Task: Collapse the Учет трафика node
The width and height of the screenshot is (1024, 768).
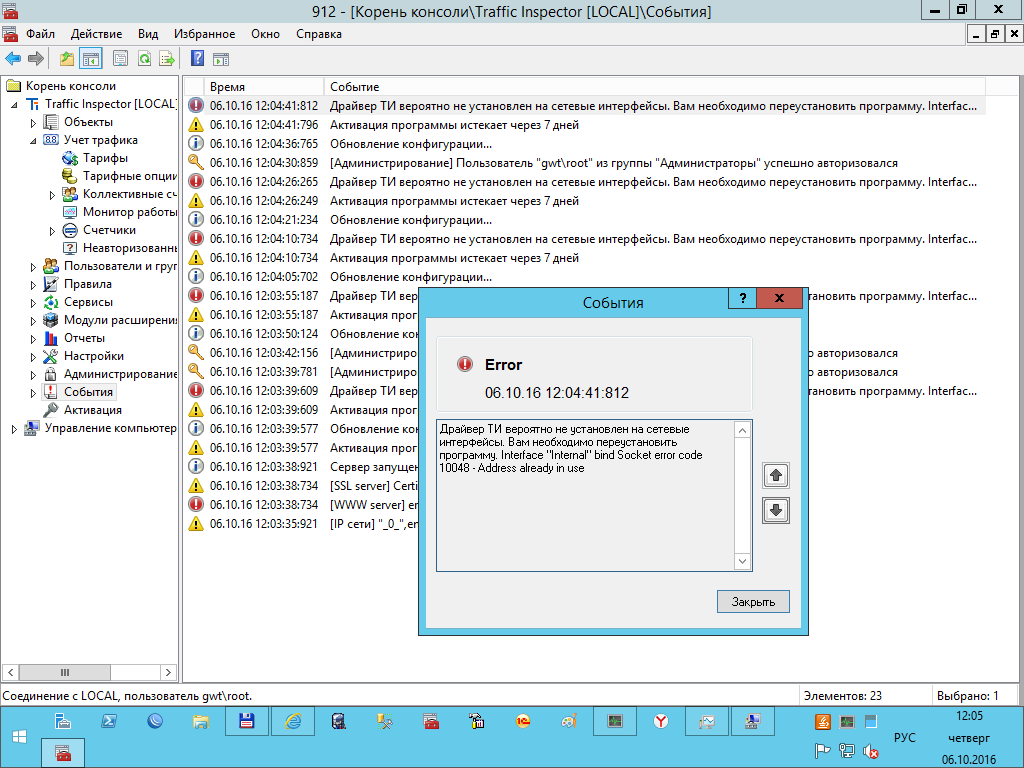Action: coord(33,140)
